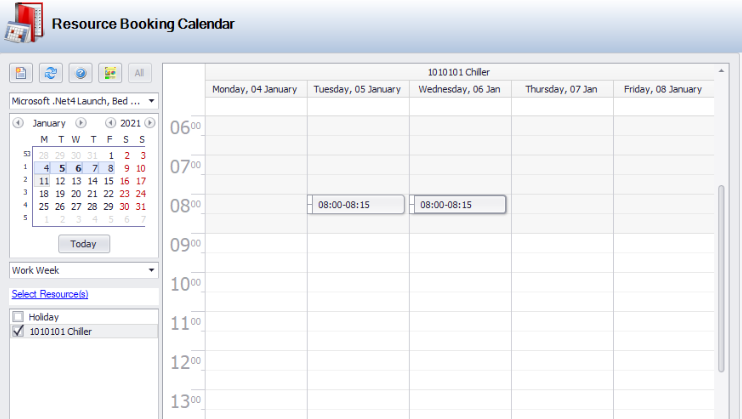Advance to next year arrow

point(150,123)
